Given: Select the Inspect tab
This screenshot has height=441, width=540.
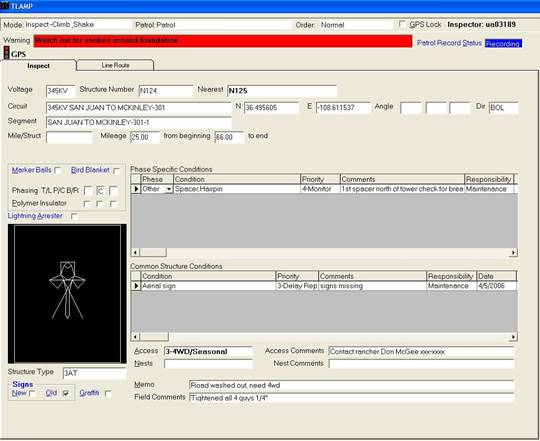Looking at the screenshot, I should pos(38,65).
